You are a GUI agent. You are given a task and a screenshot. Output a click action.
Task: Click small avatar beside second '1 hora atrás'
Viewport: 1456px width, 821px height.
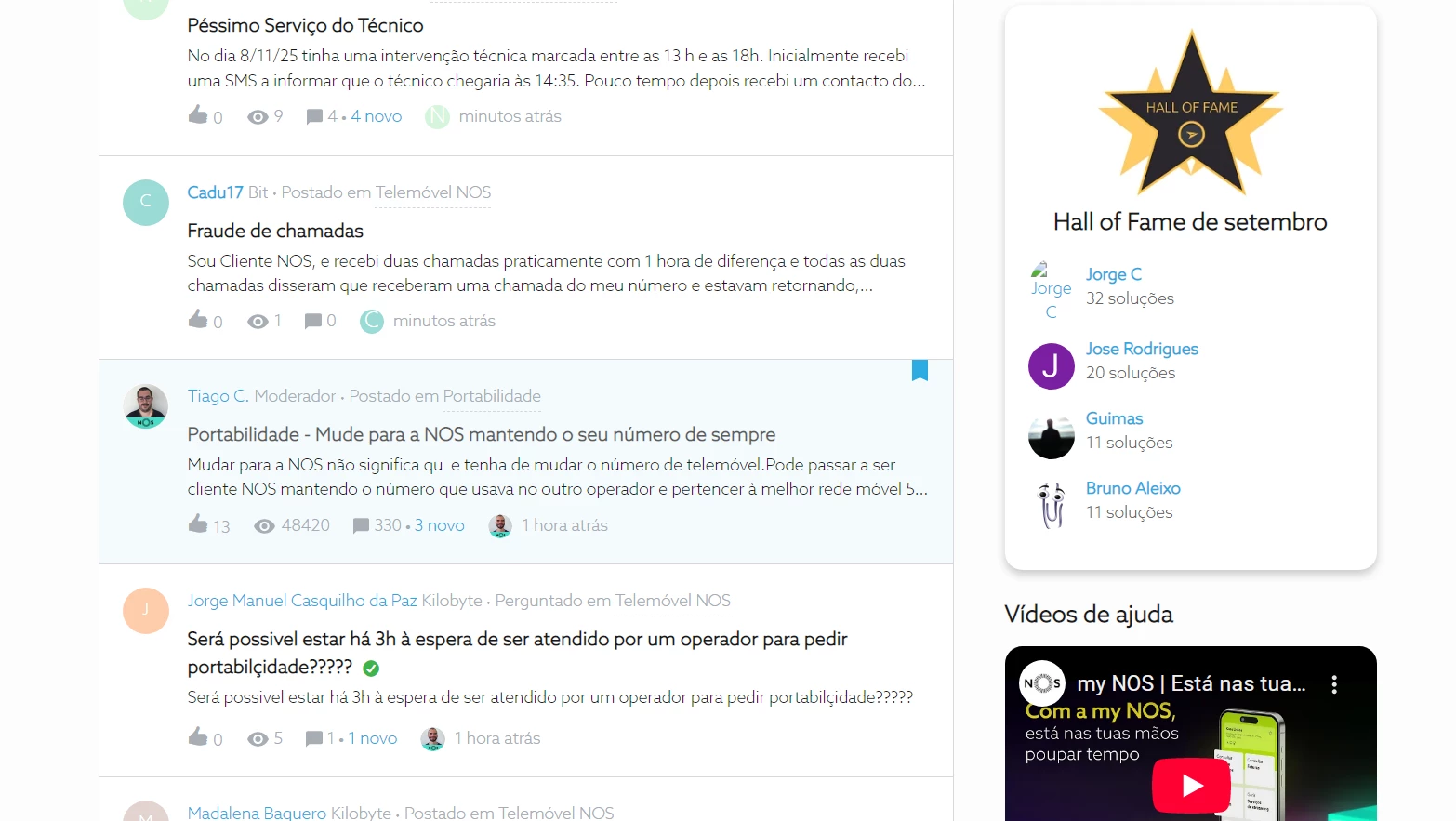[432, 739]
